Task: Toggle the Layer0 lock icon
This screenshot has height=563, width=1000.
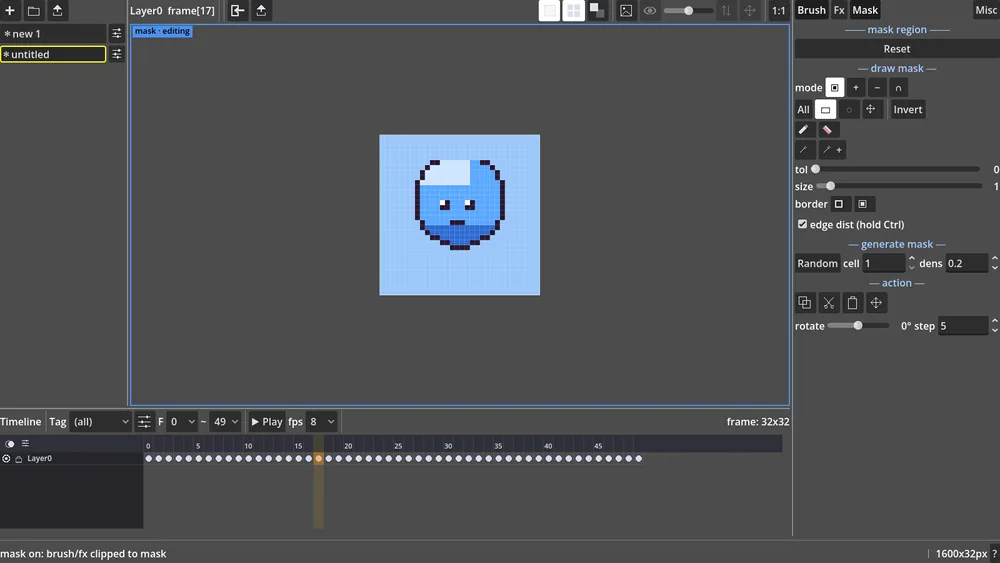Action: (x=18, y=459)
